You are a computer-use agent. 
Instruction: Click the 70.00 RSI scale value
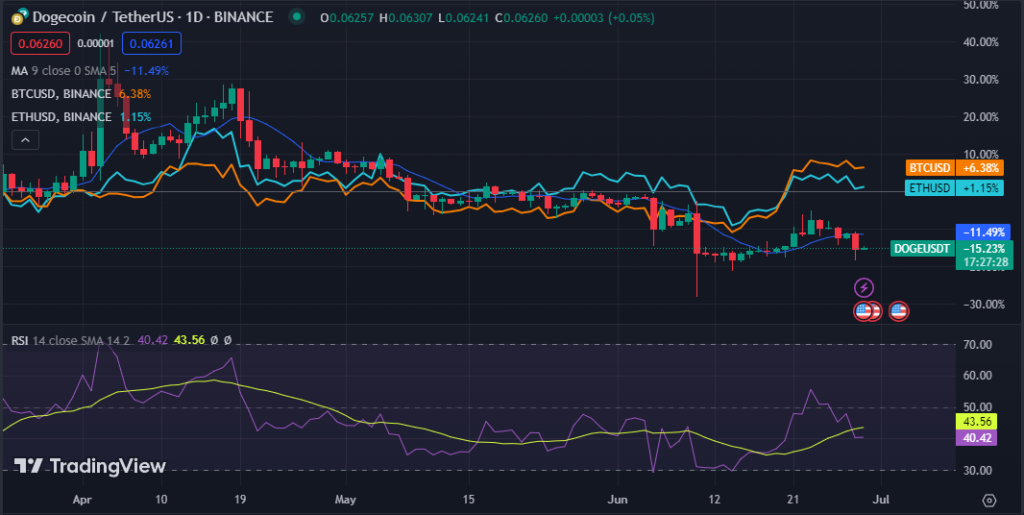979,345
